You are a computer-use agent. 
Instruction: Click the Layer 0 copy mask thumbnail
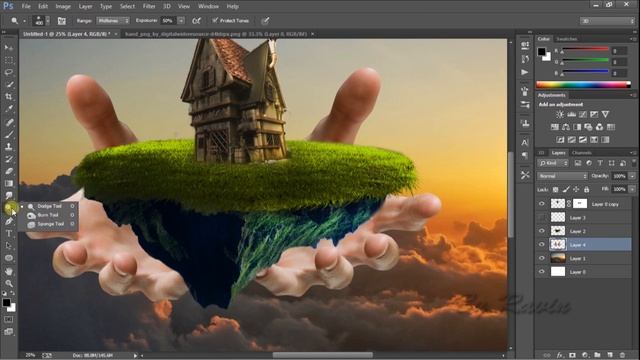point(580,204)
